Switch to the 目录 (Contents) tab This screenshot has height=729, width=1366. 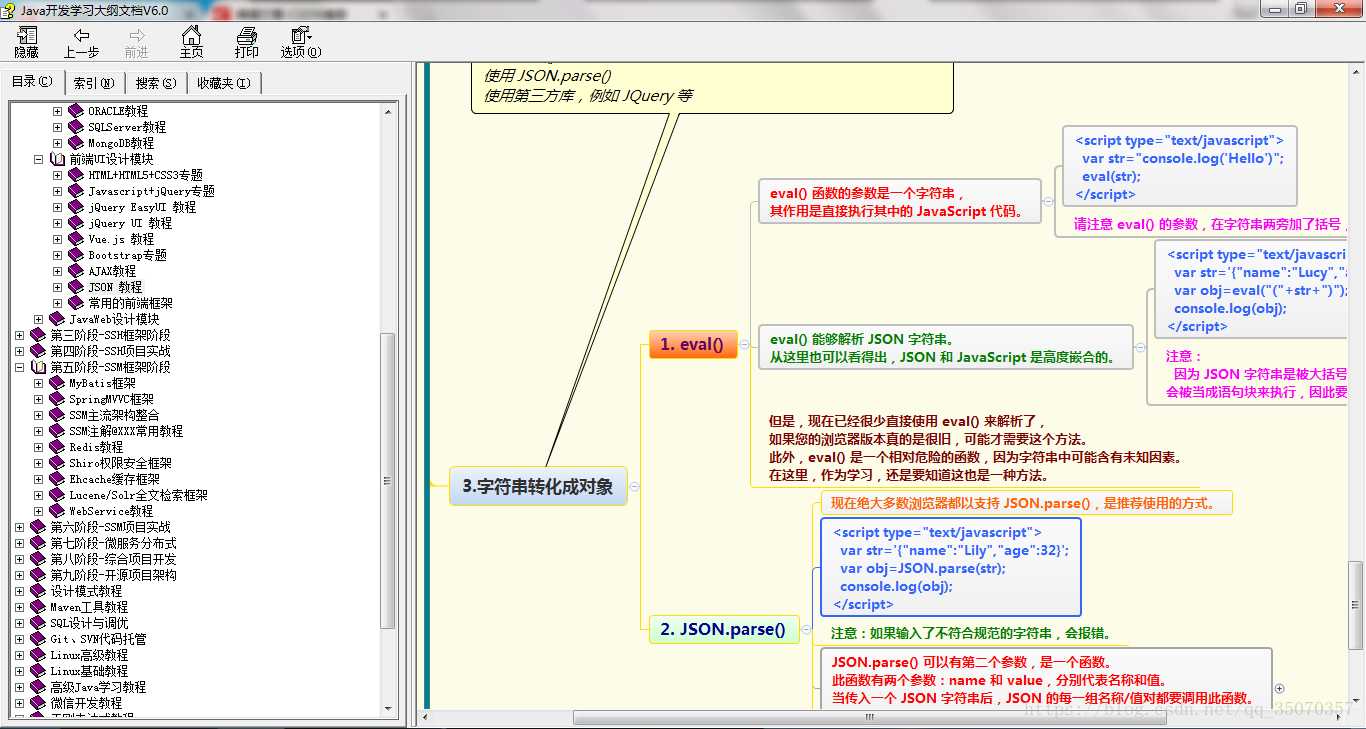tap(32, 82)
